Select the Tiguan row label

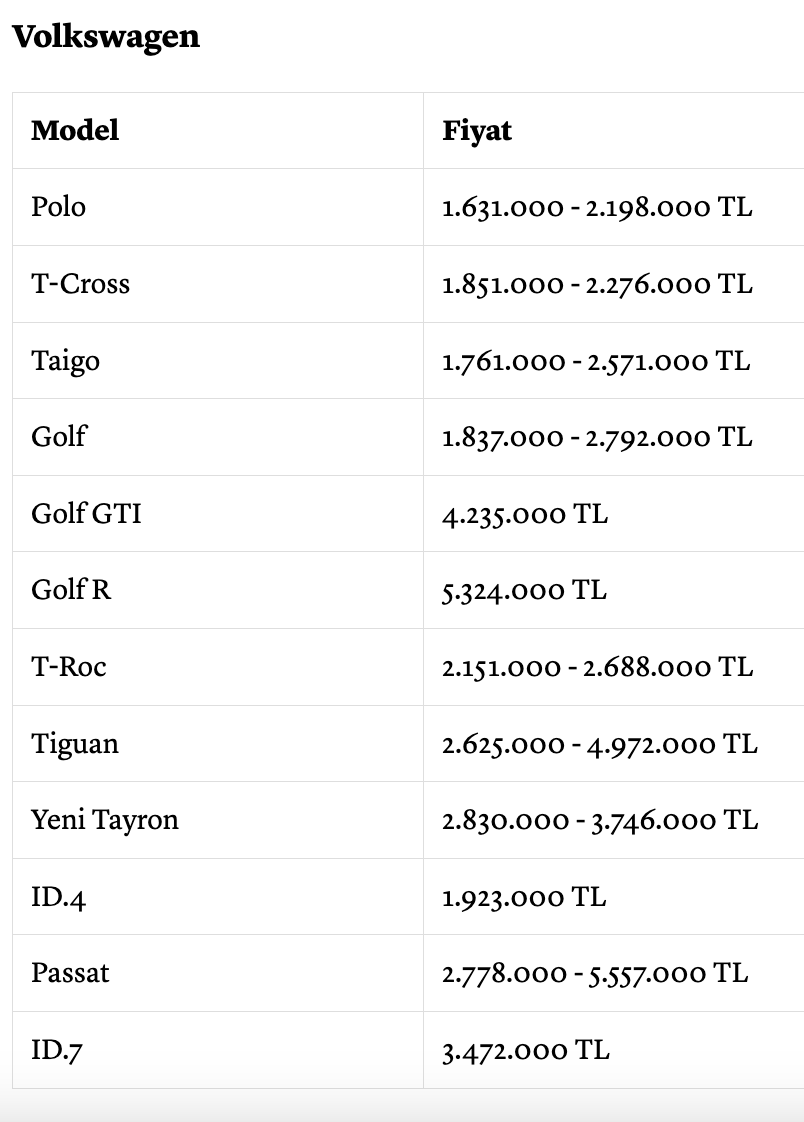(75, 743)
